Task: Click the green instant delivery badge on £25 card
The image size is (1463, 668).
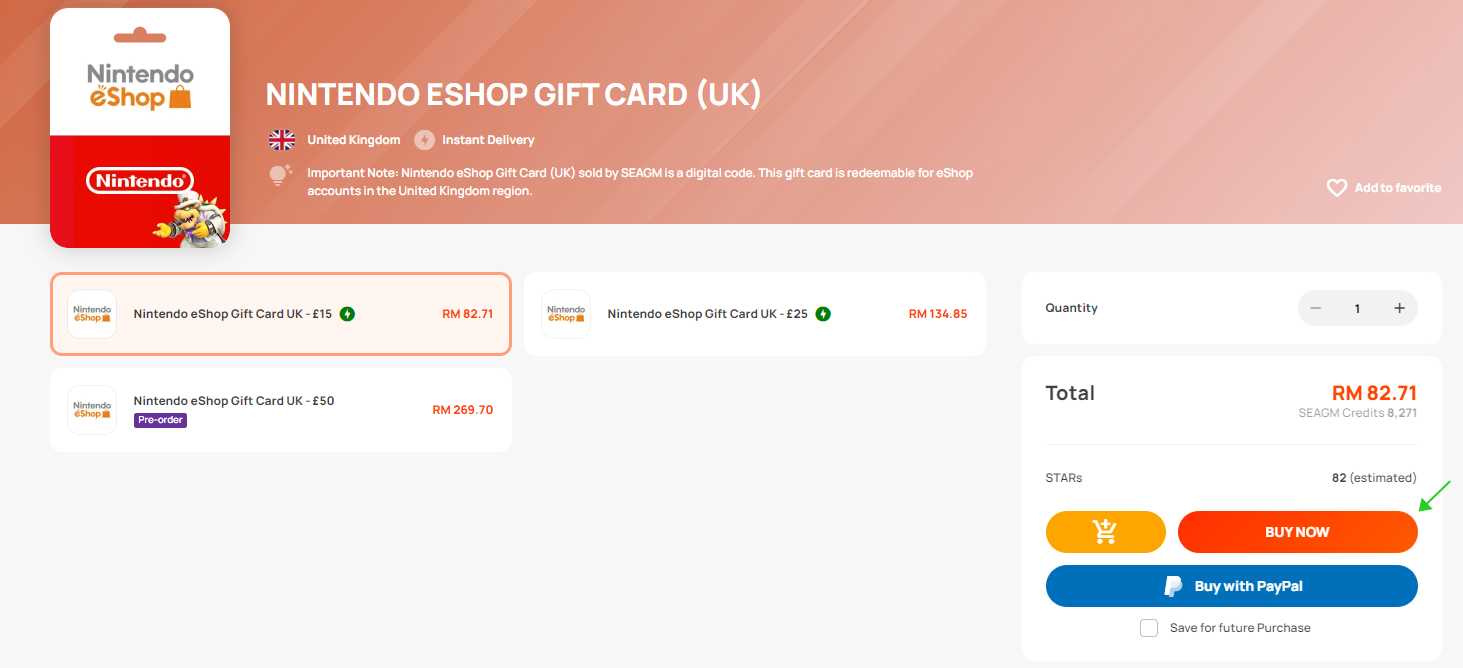Action: tap(823, 314)
